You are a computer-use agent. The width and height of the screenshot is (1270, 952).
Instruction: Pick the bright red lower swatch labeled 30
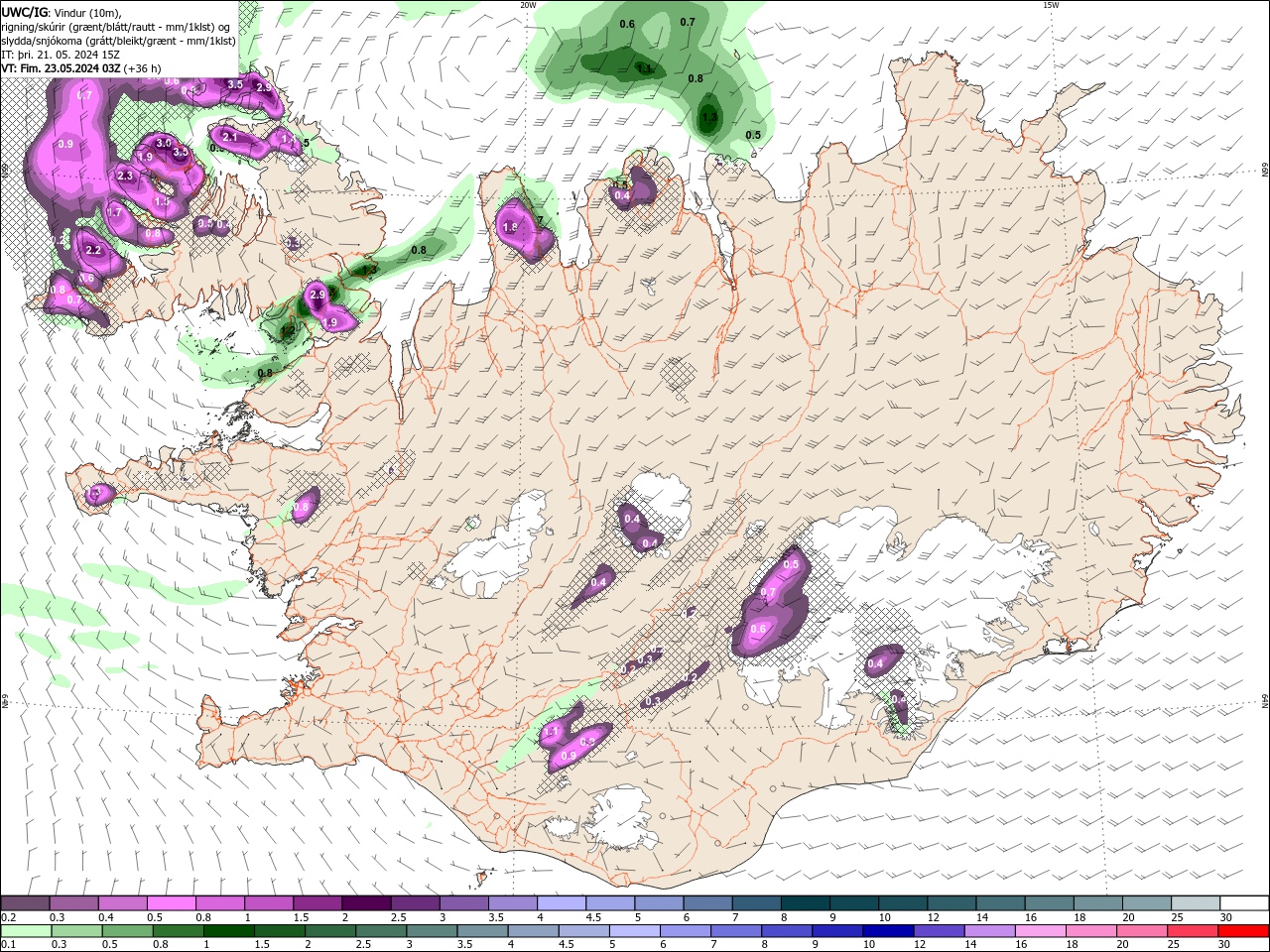[x=1241, y=931]
